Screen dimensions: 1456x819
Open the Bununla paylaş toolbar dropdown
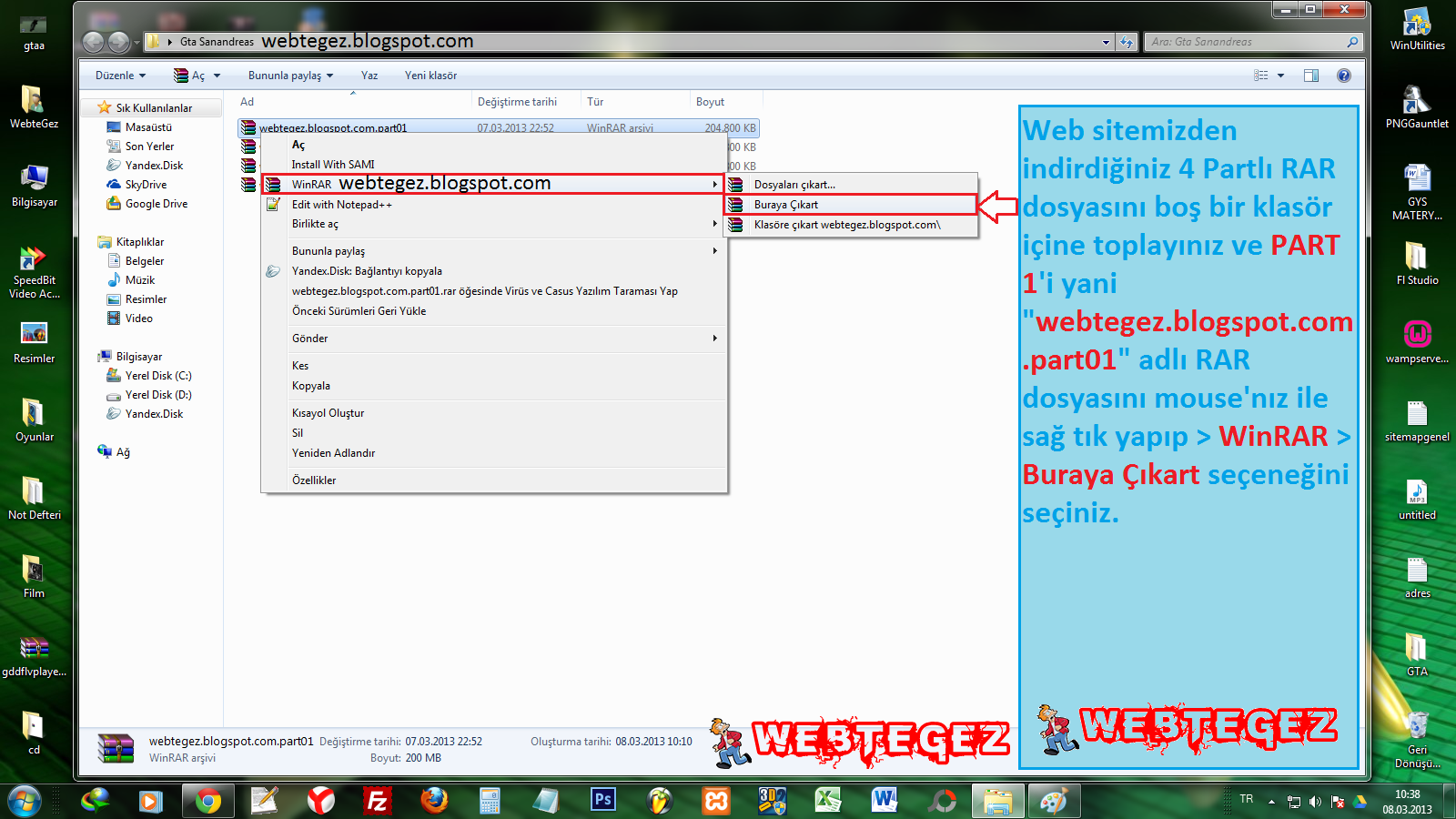(x=290, y=76)
